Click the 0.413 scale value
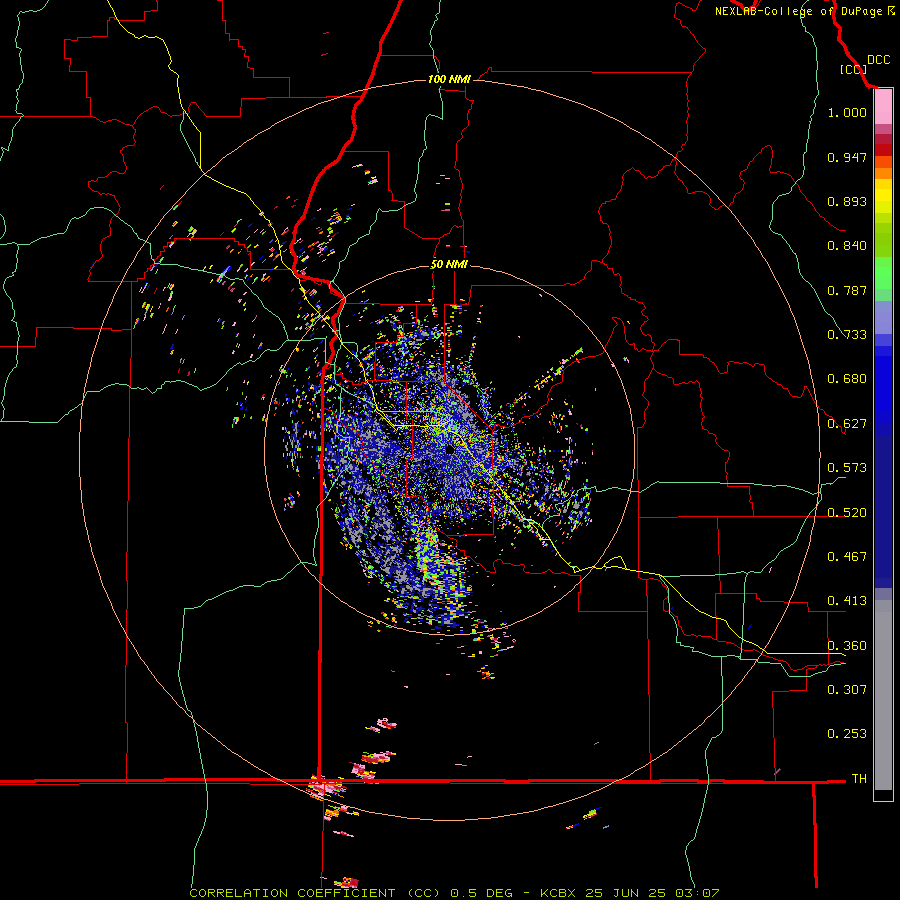The image size is (900, 900). [847, 601]
